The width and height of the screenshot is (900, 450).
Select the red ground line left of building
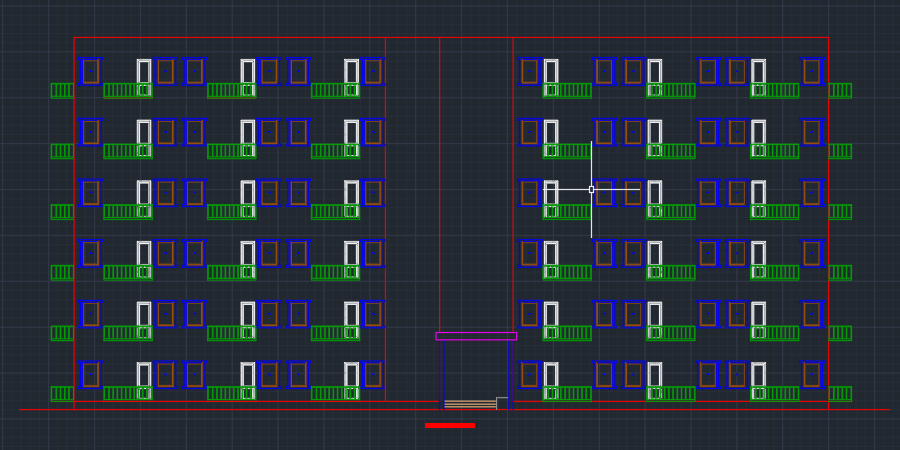tap(45, 409)
